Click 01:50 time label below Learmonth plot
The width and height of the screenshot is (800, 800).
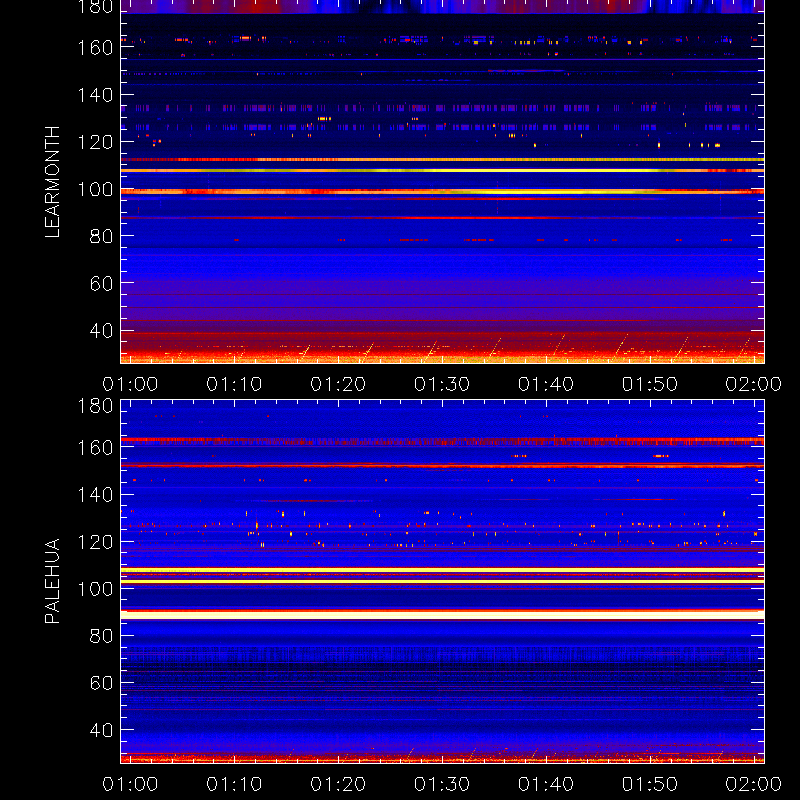[x=649, y=384]
